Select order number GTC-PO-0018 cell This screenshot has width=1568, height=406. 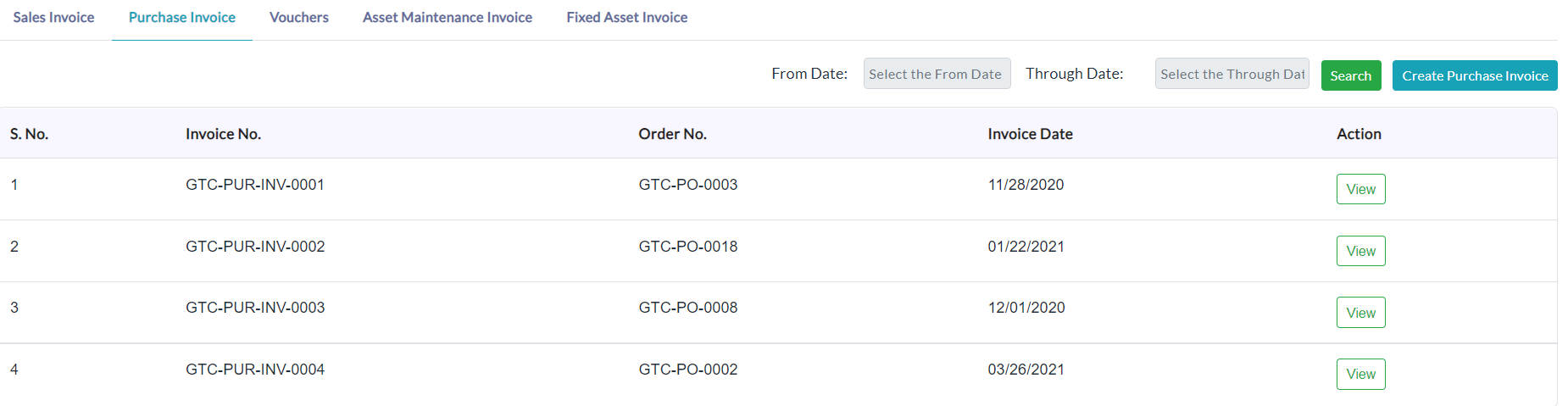[x=688, y=247]
